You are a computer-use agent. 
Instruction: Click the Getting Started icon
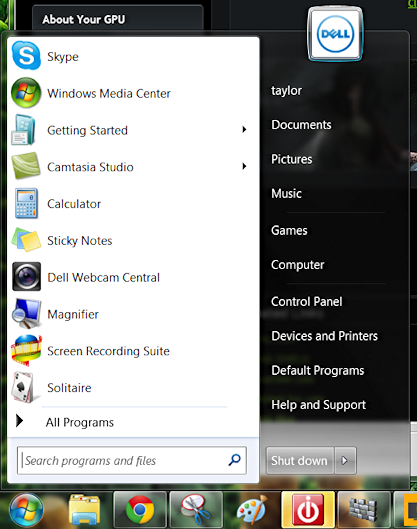(23, 130)
